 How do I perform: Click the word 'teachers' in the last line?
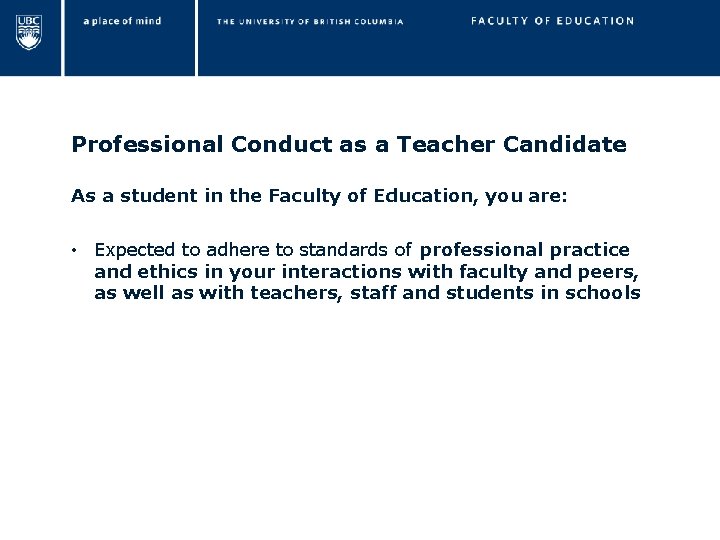tap(296, 292)
